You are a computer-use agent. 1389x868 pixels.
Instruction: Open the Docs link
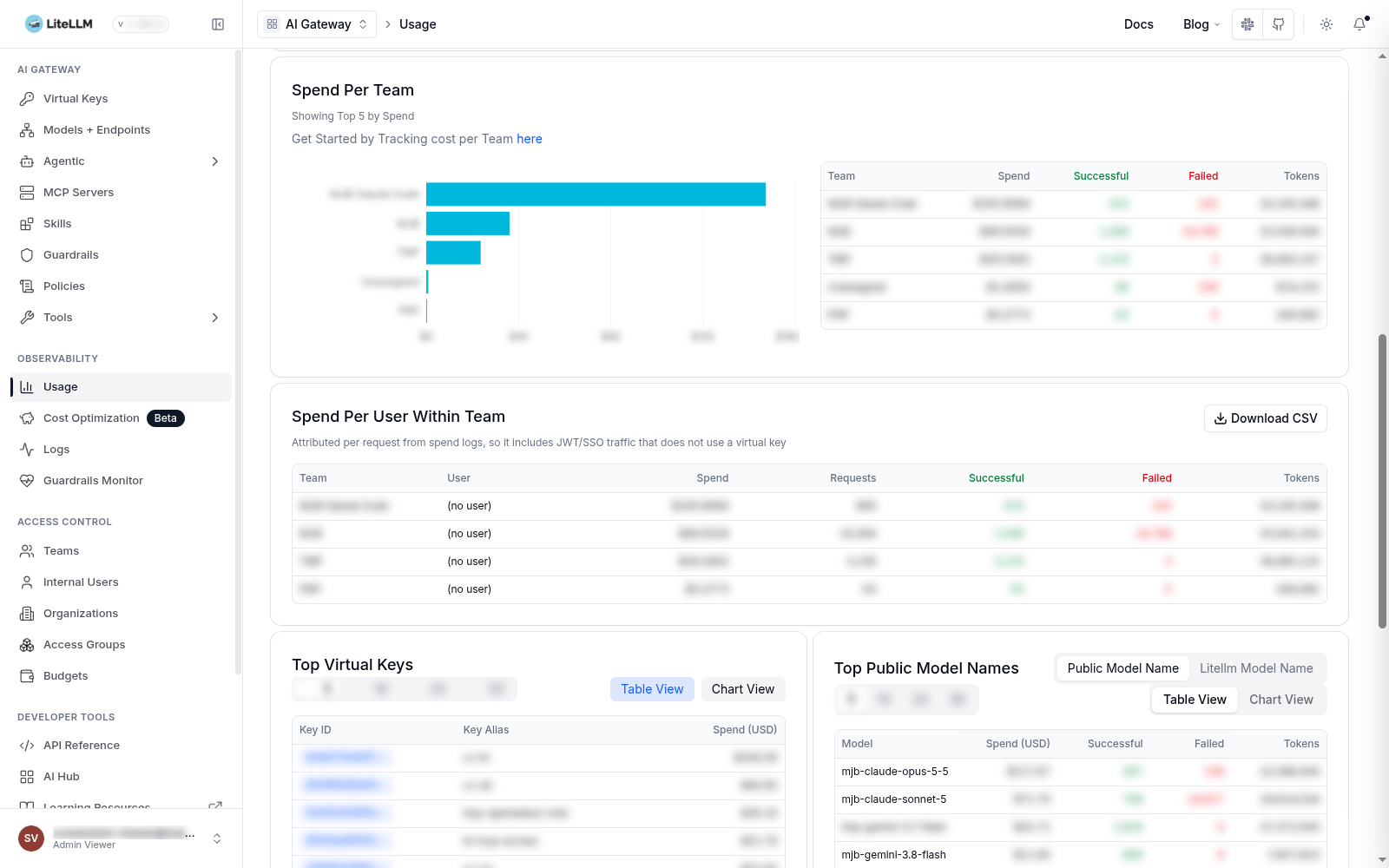click(x=1138, y=24)
